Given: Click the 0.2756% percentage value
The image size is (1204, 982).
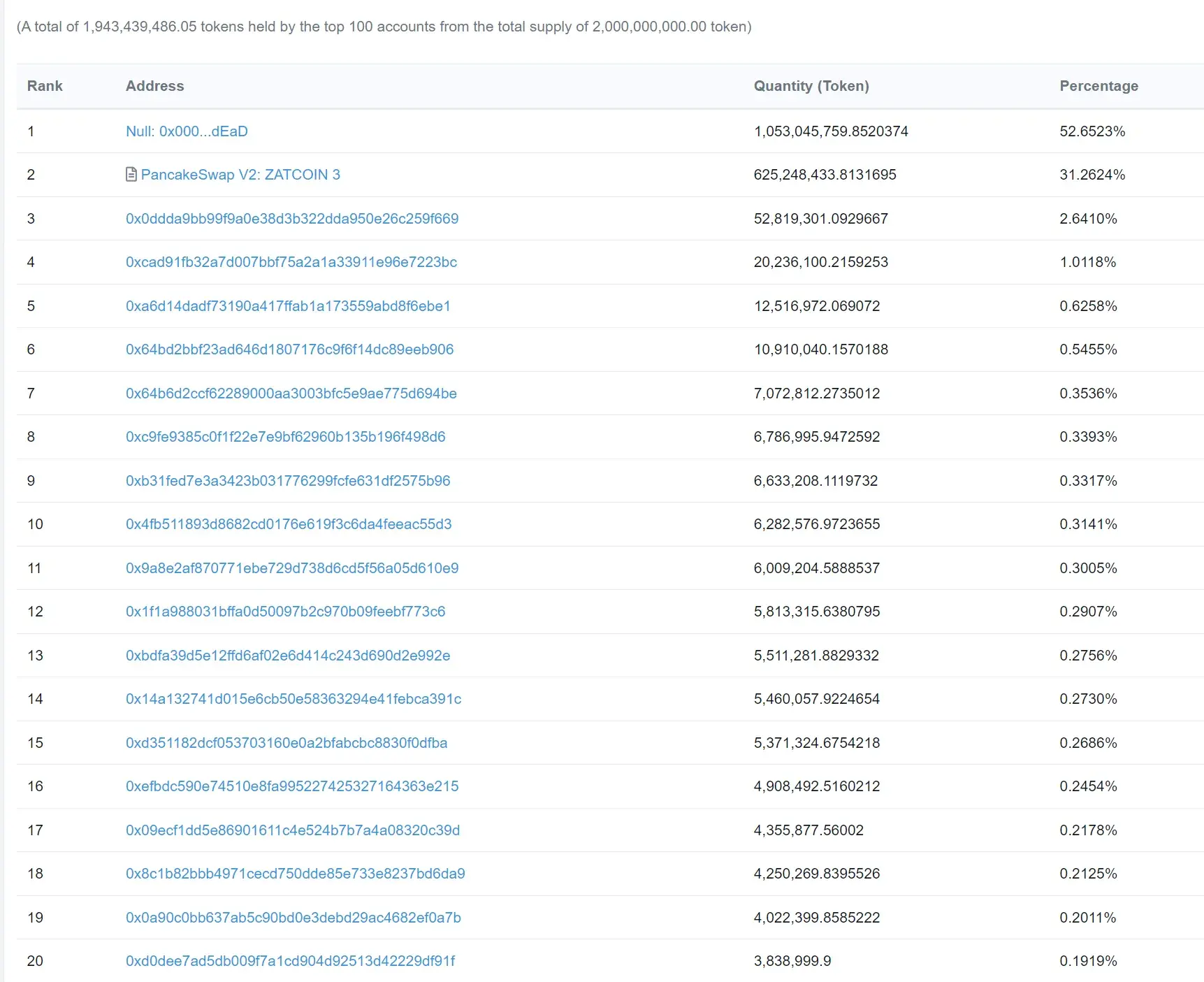Looking at the screenshot, I should pyautogui.click(x=1088, y=656).
